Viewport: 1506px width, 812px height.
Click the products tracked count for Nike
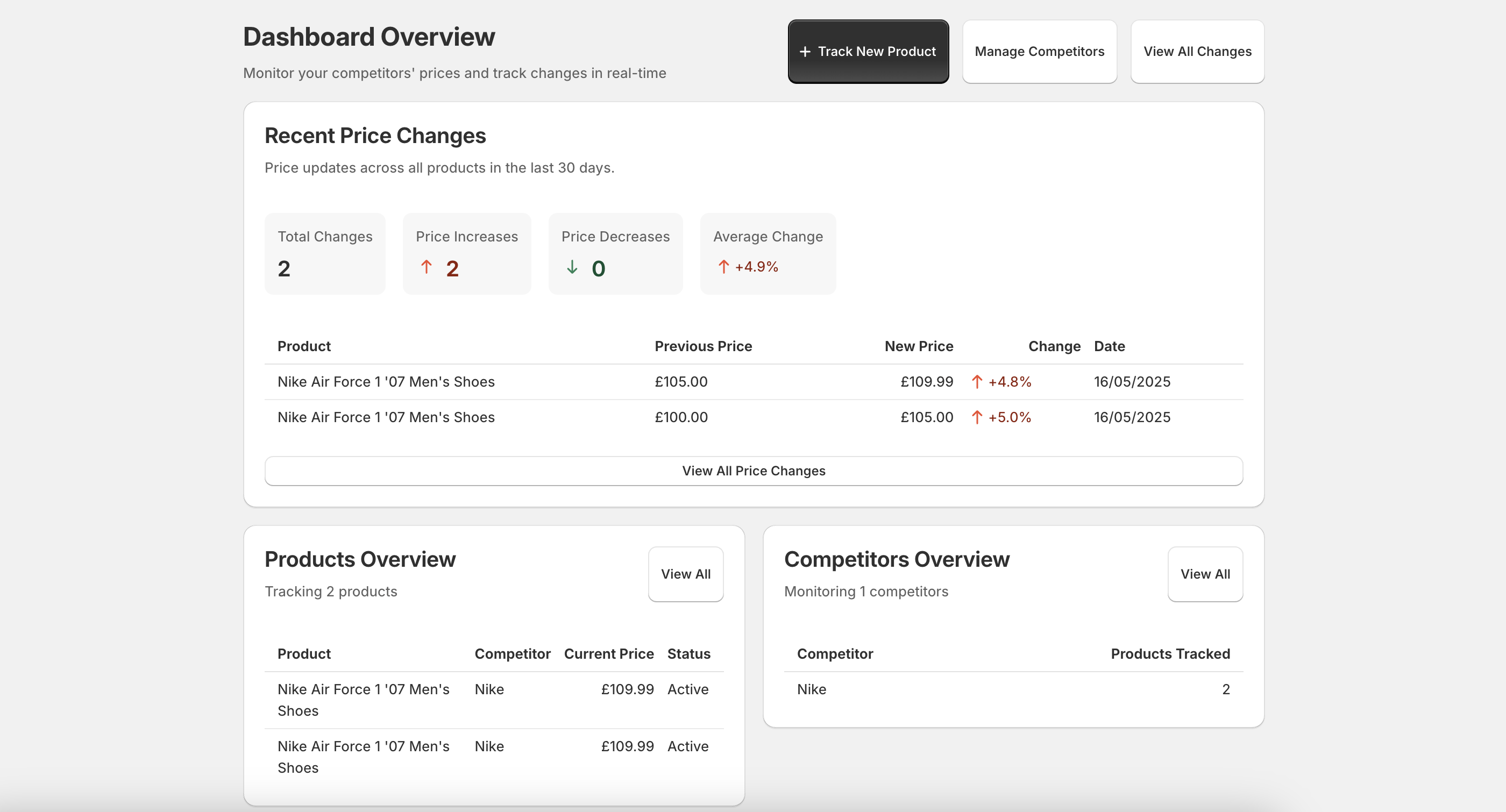pyautogui.click(x=1226, y=689)
